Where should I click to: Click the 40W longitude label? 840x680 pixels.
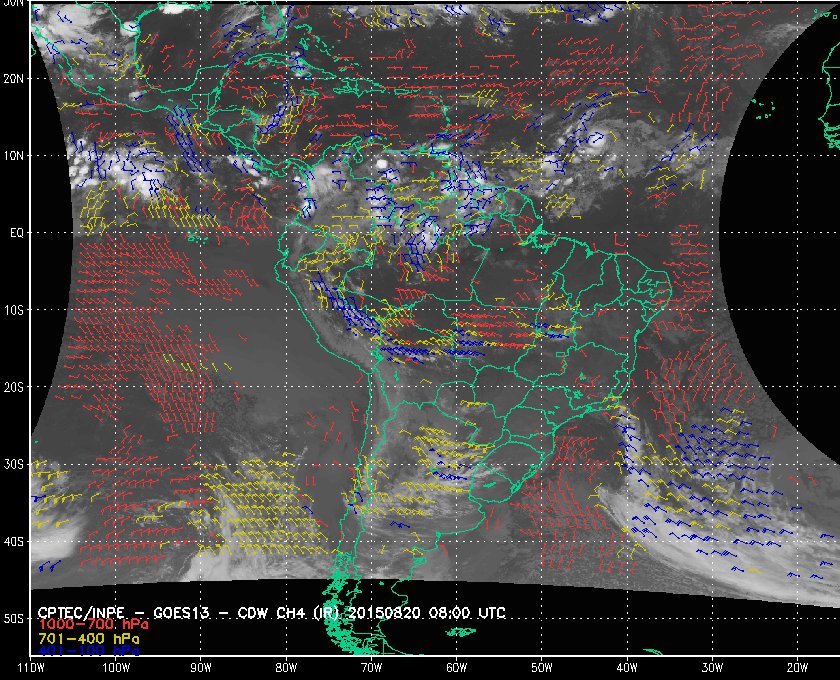tap(627, 668)
